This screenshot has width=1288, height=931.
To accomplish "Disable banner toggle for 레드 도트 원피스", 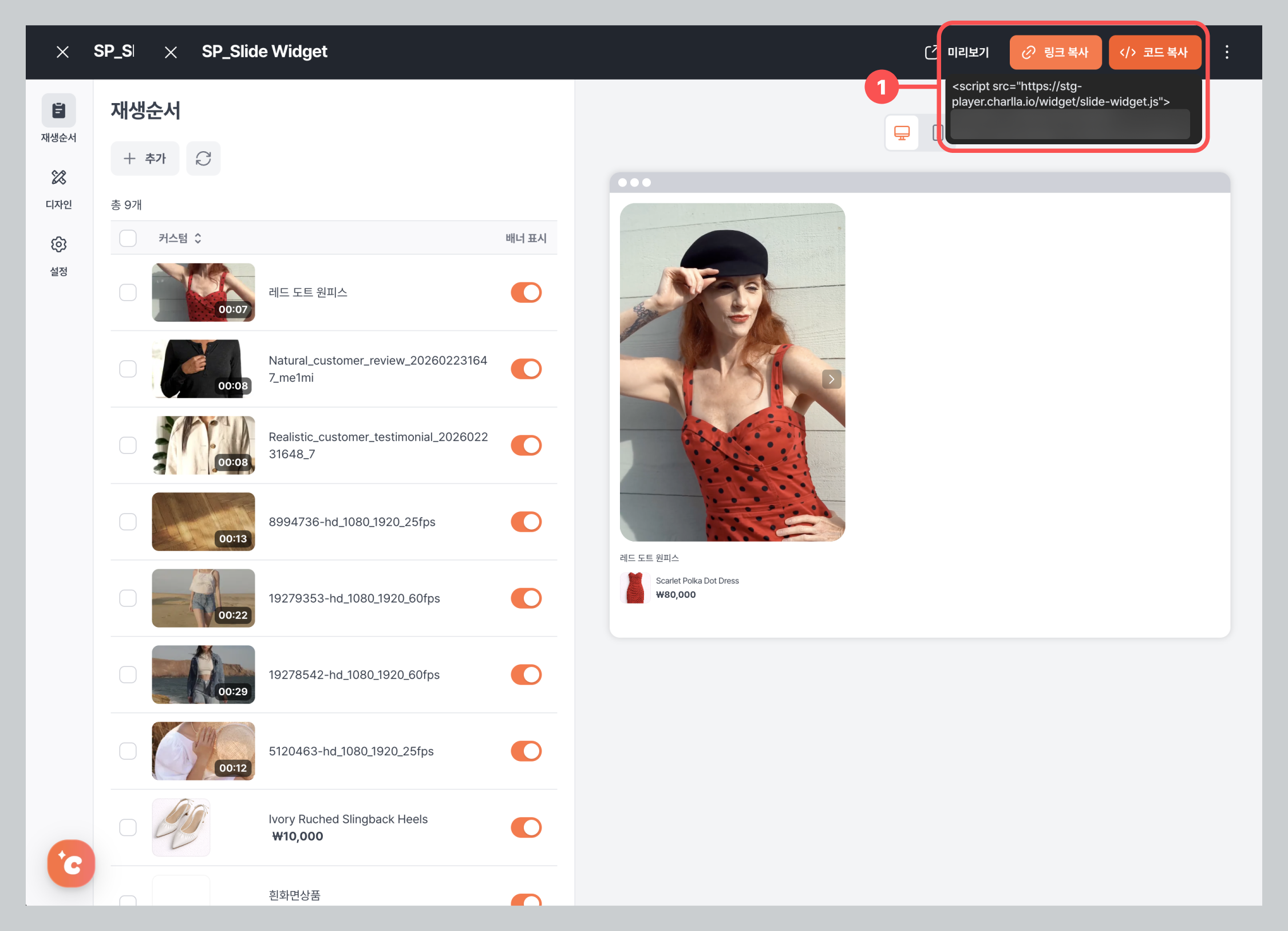I will coord(526,293).
